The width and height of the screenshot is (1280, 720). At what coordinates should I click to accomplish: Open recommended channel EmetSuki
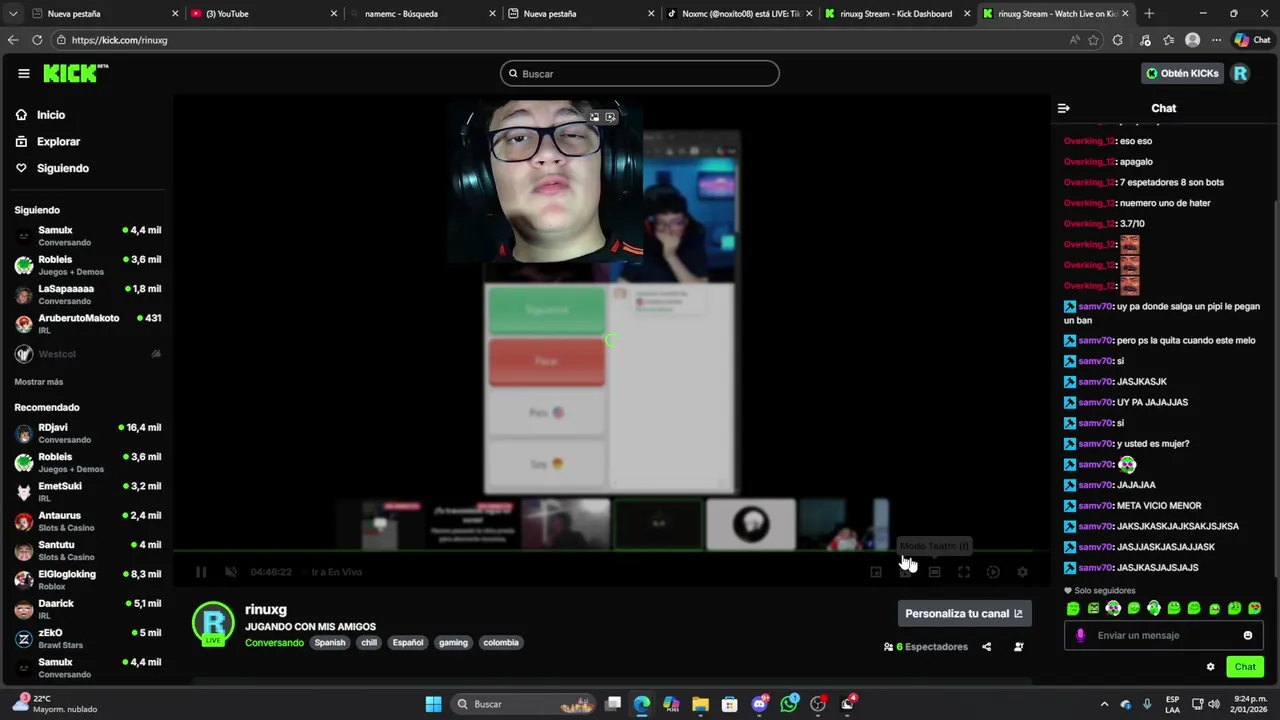click(88, 491)
